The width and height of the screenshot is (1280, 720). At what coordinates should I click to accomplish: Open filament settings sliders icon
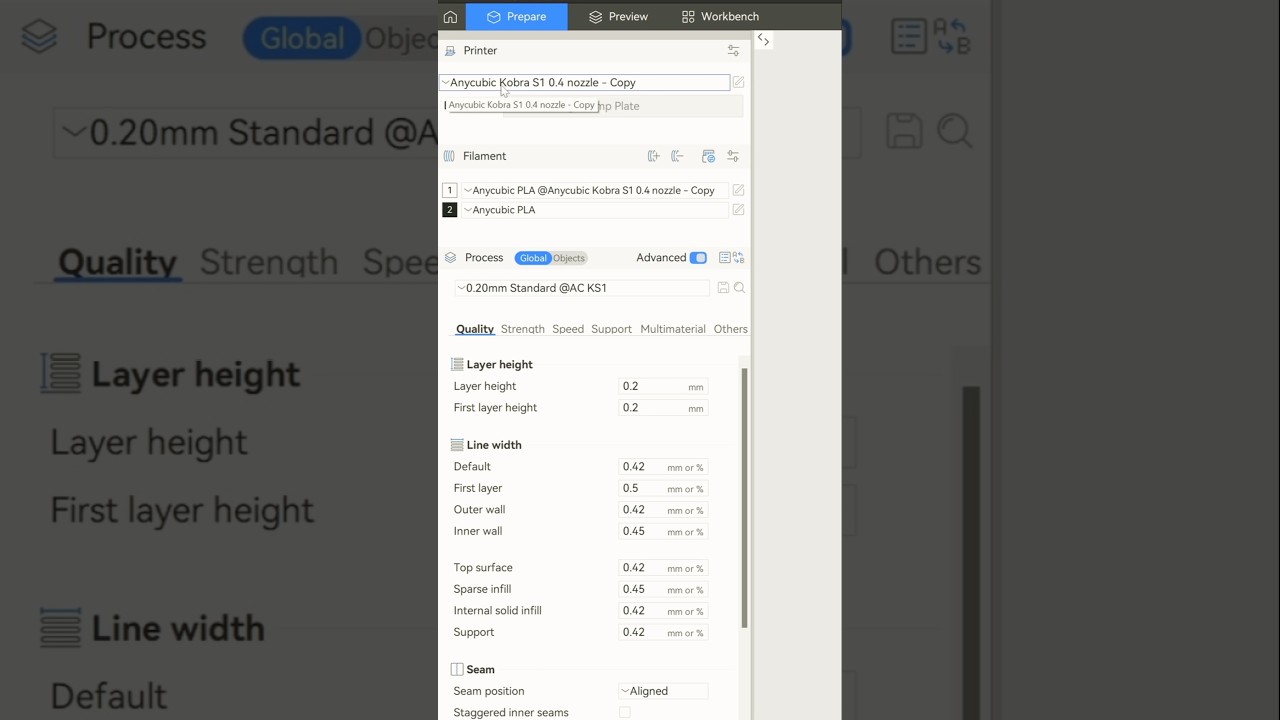(x=733, y=156)
